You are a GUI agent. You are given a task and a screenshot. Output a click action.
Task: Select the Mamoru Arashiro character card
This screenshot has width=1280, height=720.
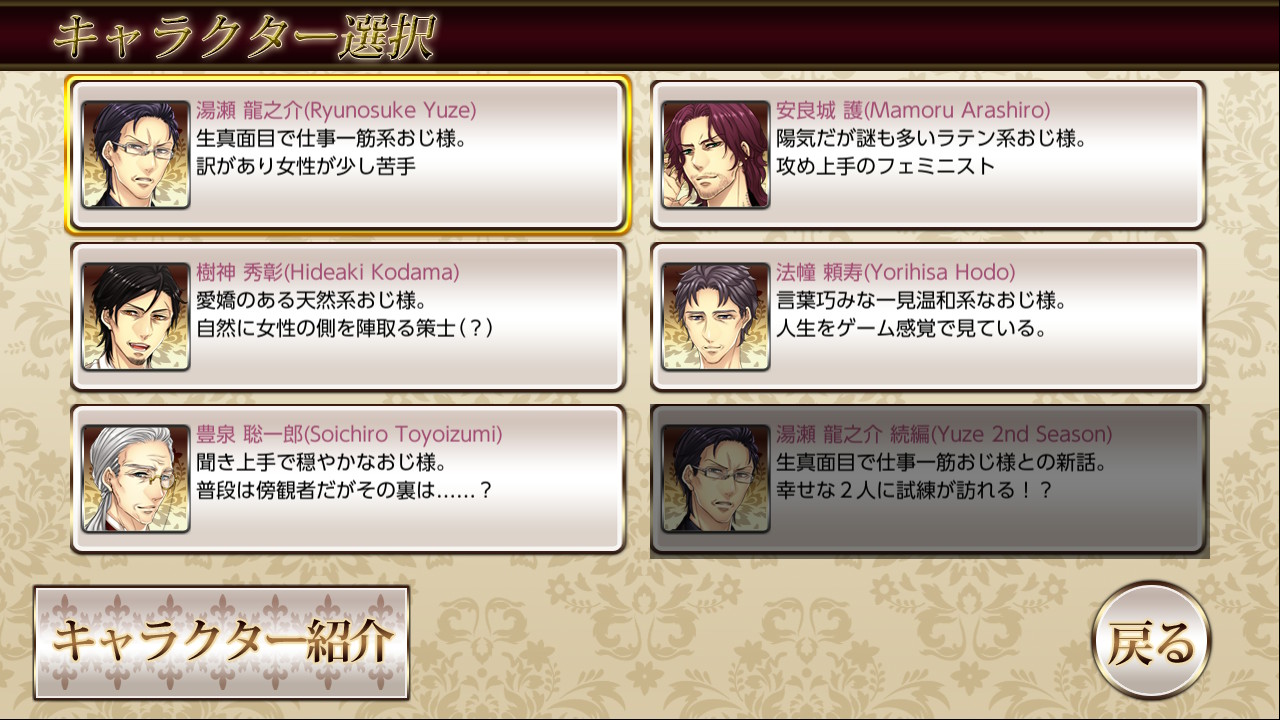pos(928,155)
